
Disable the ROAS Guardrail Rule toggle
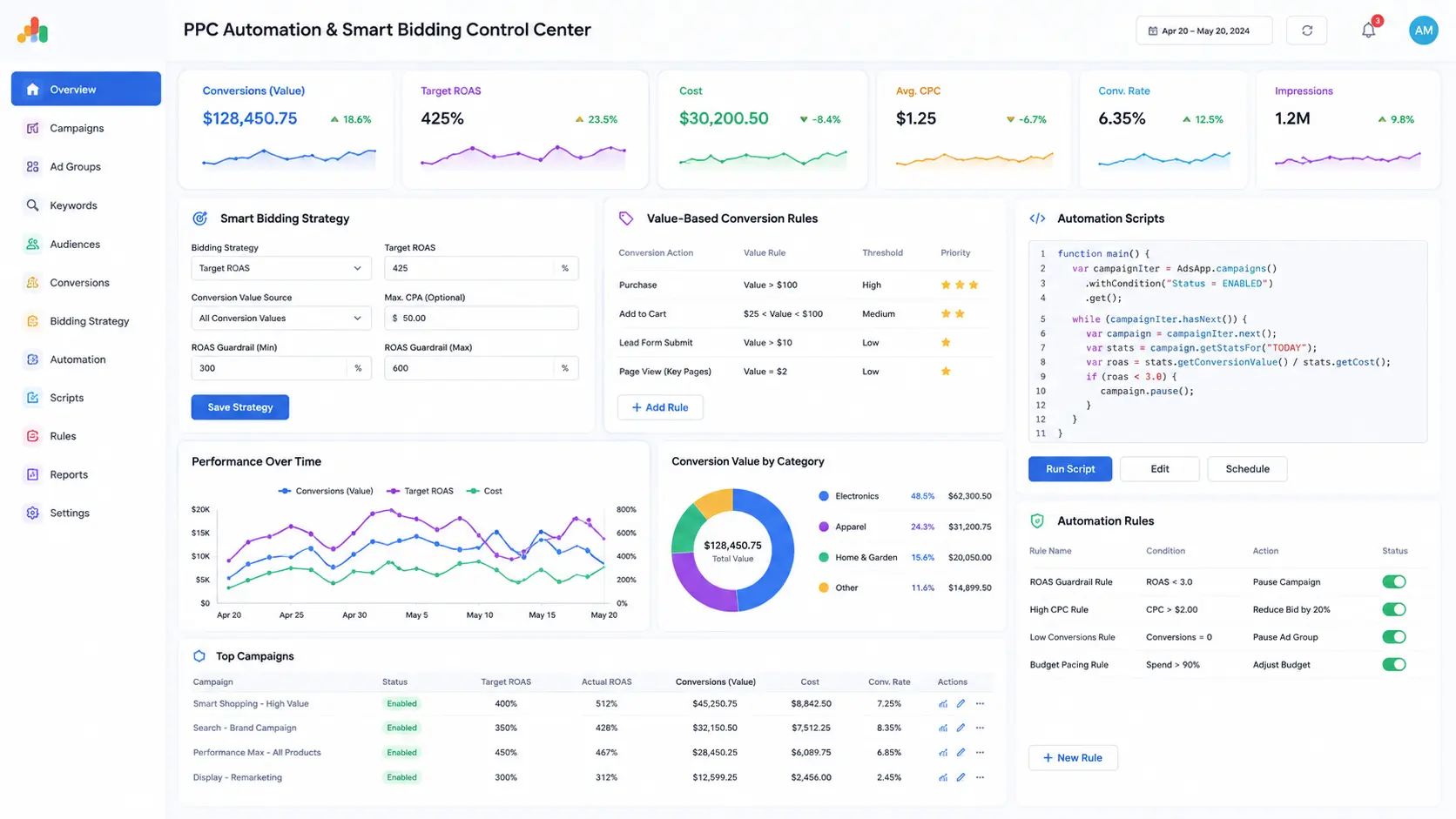[x=1393, y=581]
